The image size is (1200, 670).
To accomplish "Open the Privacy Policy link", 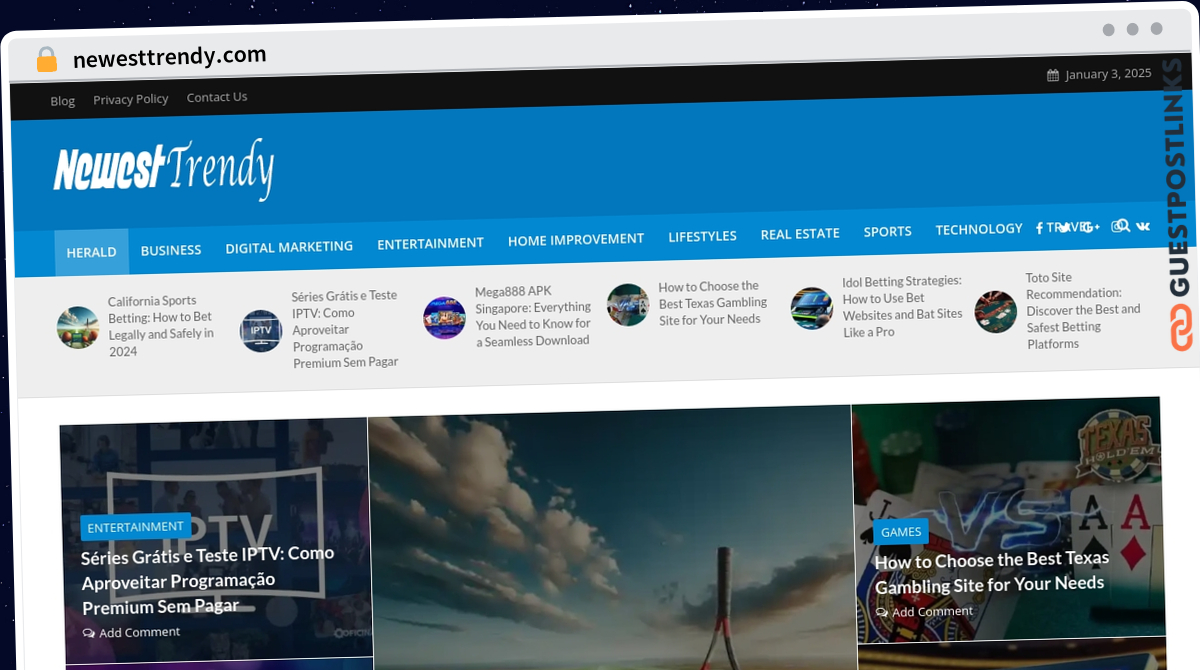I will coord(131,99).
